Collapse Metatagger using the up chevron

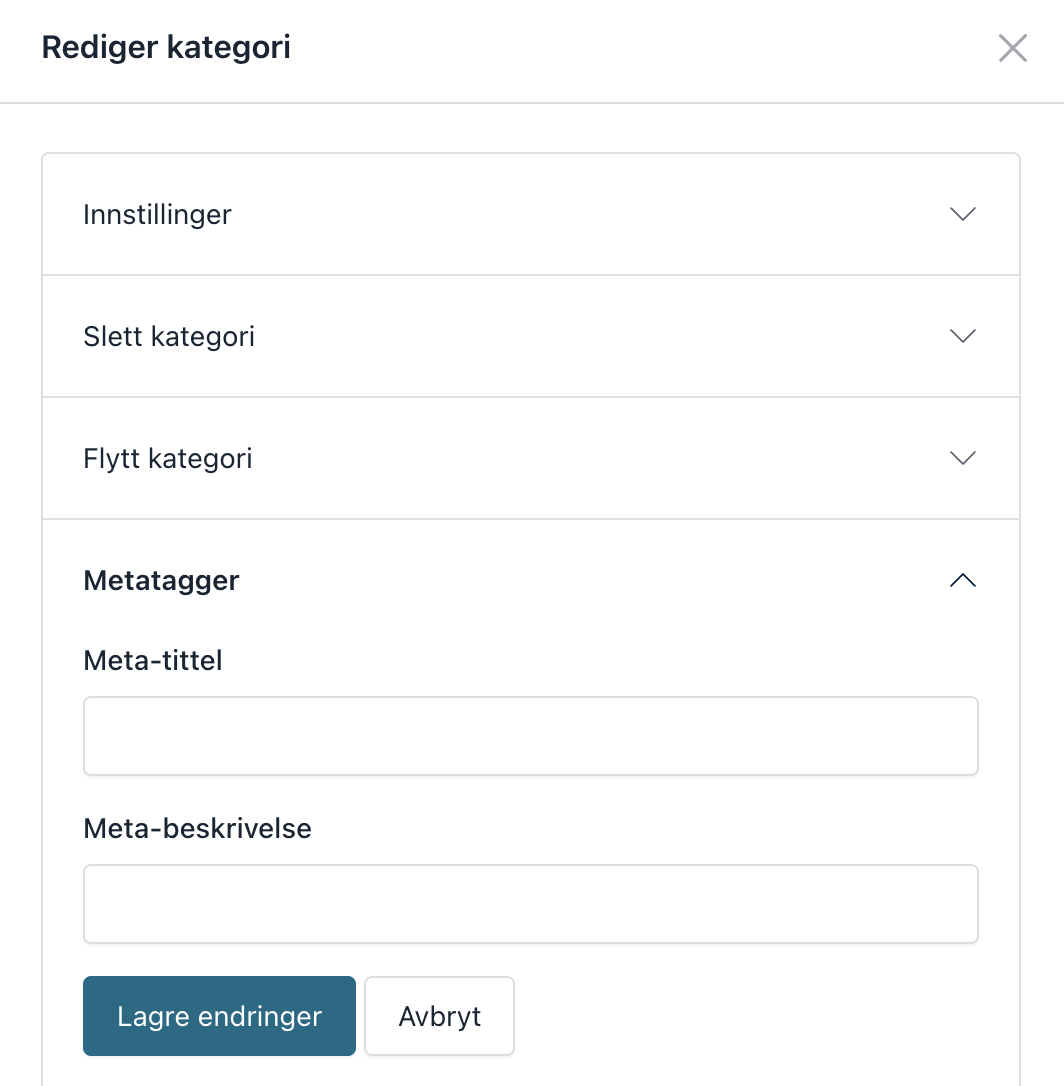963,580
